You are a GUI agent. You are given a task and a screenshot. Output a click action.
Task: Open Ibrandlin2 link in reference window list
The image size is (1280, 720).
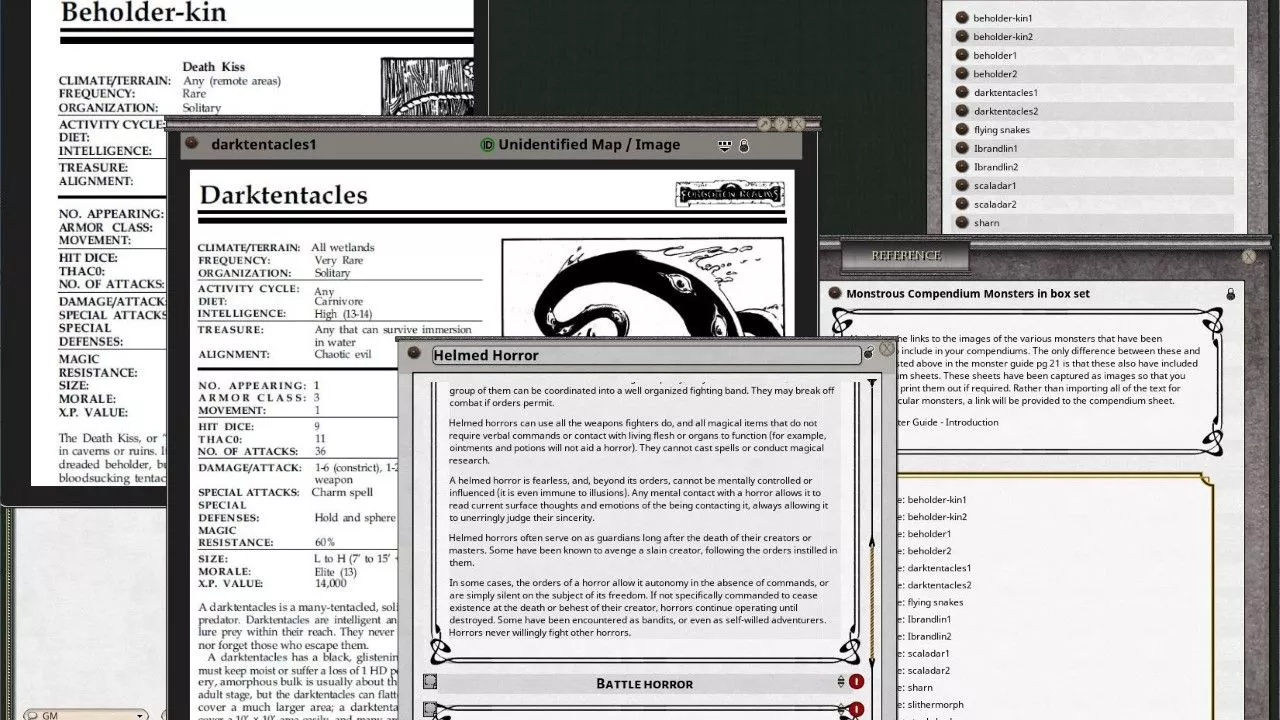929,636
